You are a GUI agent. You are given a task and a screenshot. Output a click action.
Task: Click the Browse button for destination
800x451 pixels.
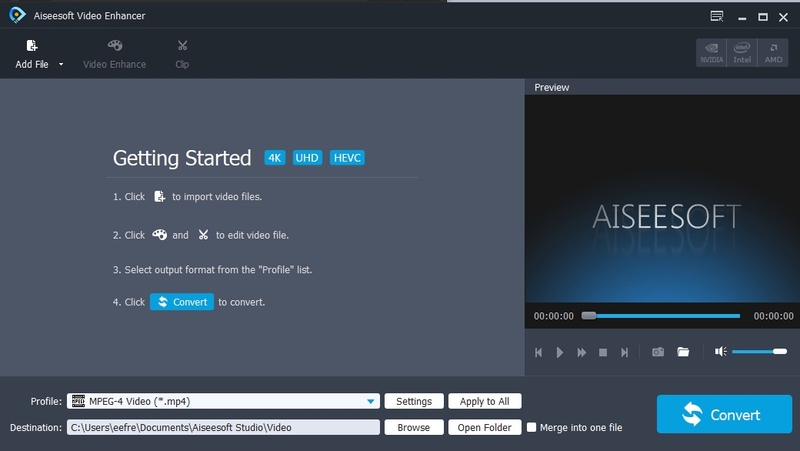click(414, 427)
